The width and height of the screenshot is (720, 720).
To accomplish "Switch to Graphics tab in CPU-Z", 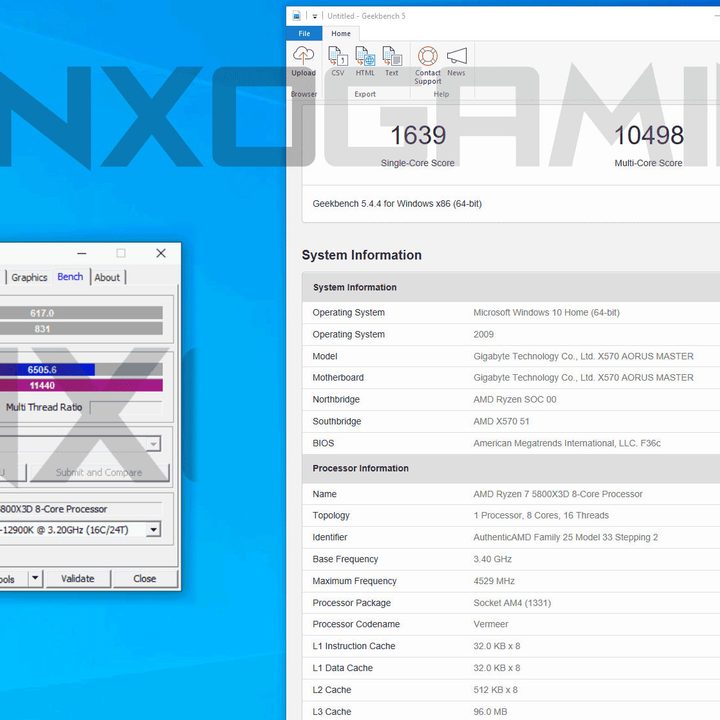I will point(29,277).
